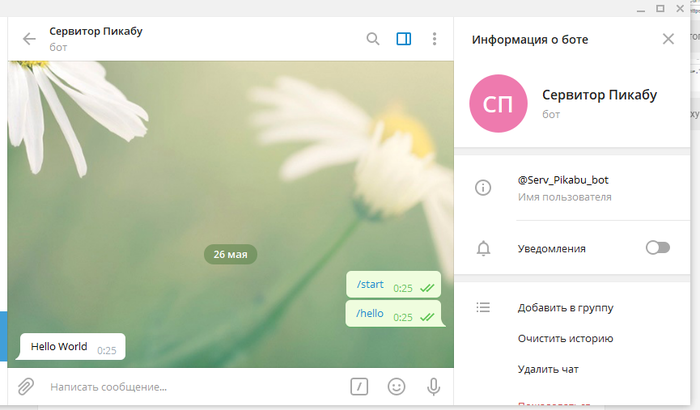Click Удалить чат option
The width and height of the screenshot is (700, 410).
(548, 370)
